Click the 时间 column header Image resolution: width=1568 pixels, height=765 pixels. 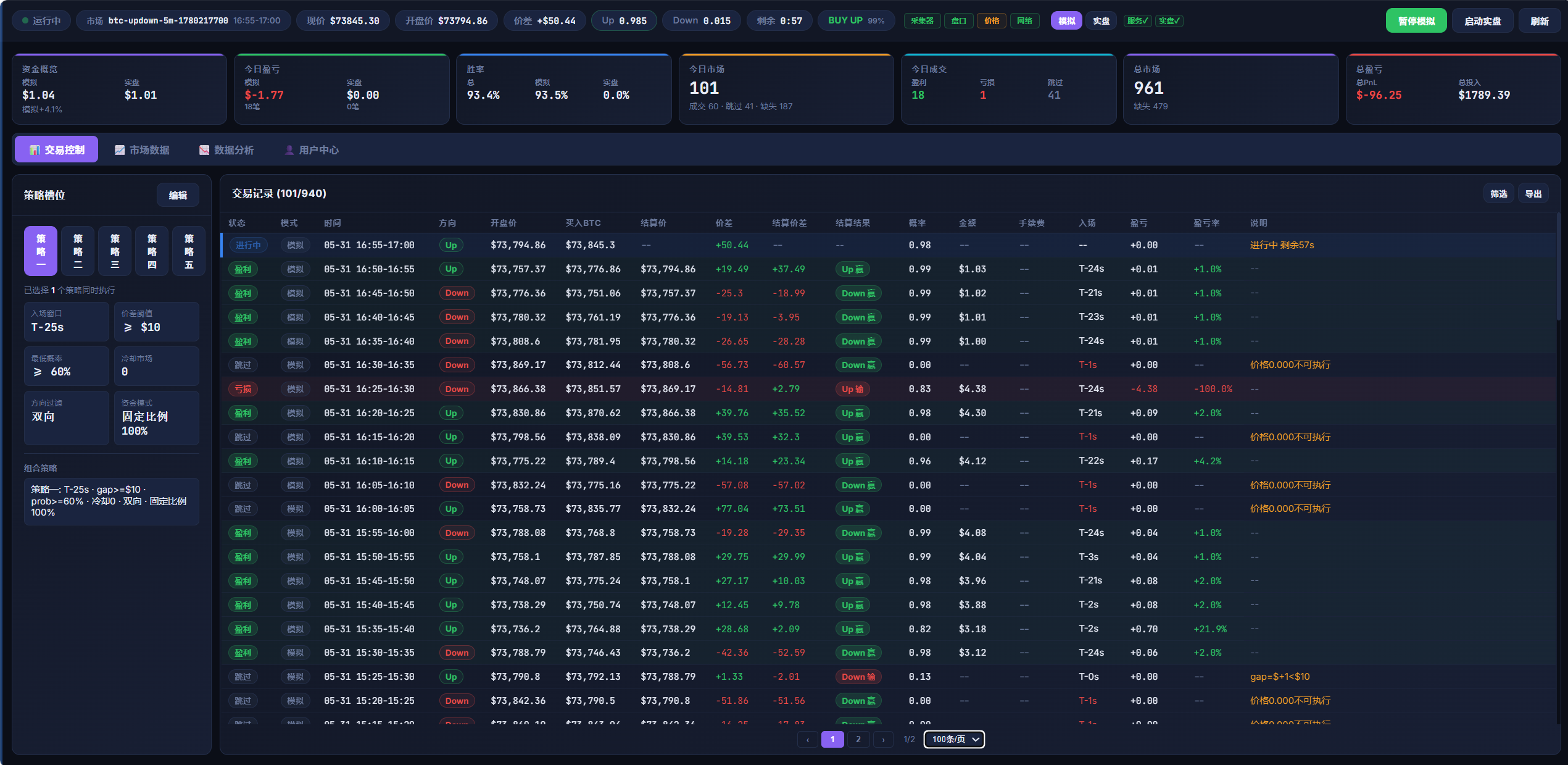pos(333,223)
